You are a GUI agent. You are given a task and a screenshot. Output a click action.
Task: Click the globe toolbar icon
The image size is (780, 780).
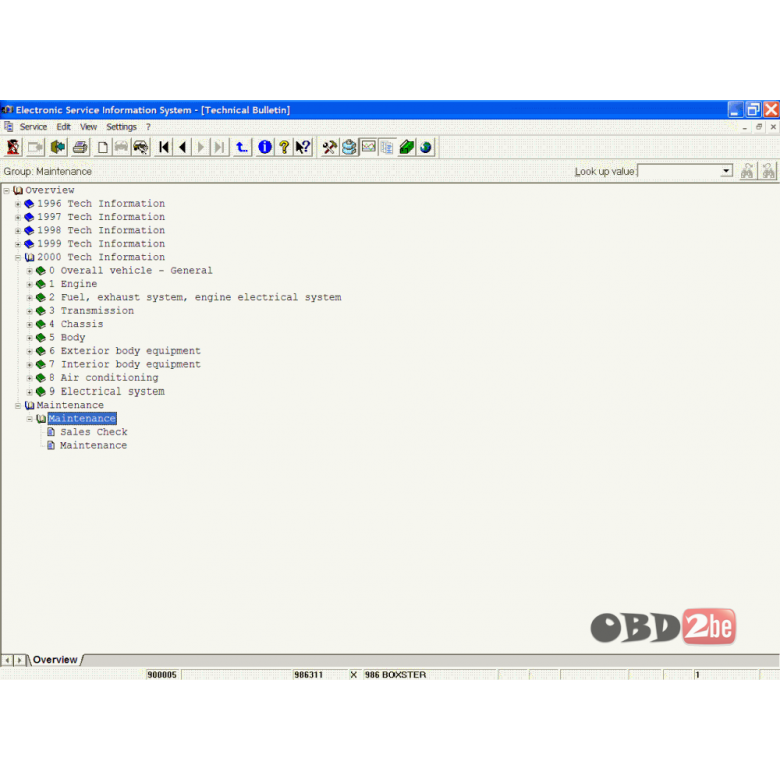[425, 147]
